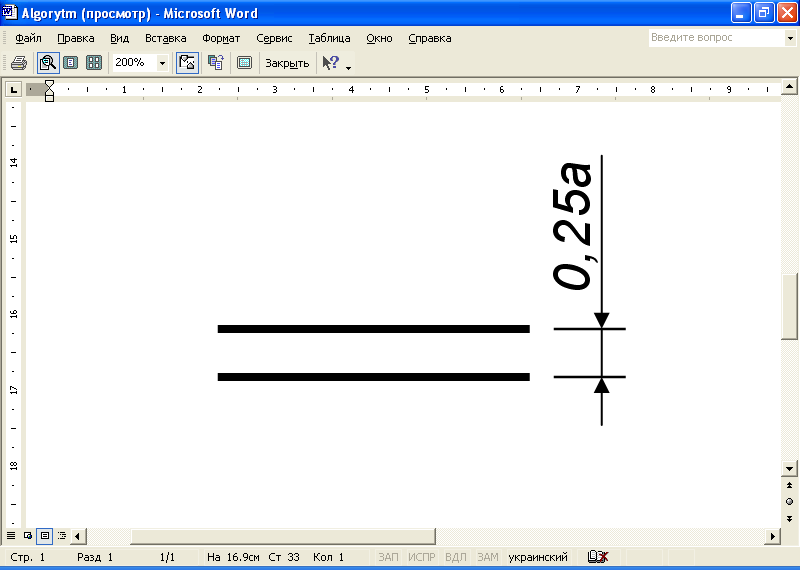Screen dimensions: 800x570
Task: Open the Справка menu
Action: (x=430, y=38)
